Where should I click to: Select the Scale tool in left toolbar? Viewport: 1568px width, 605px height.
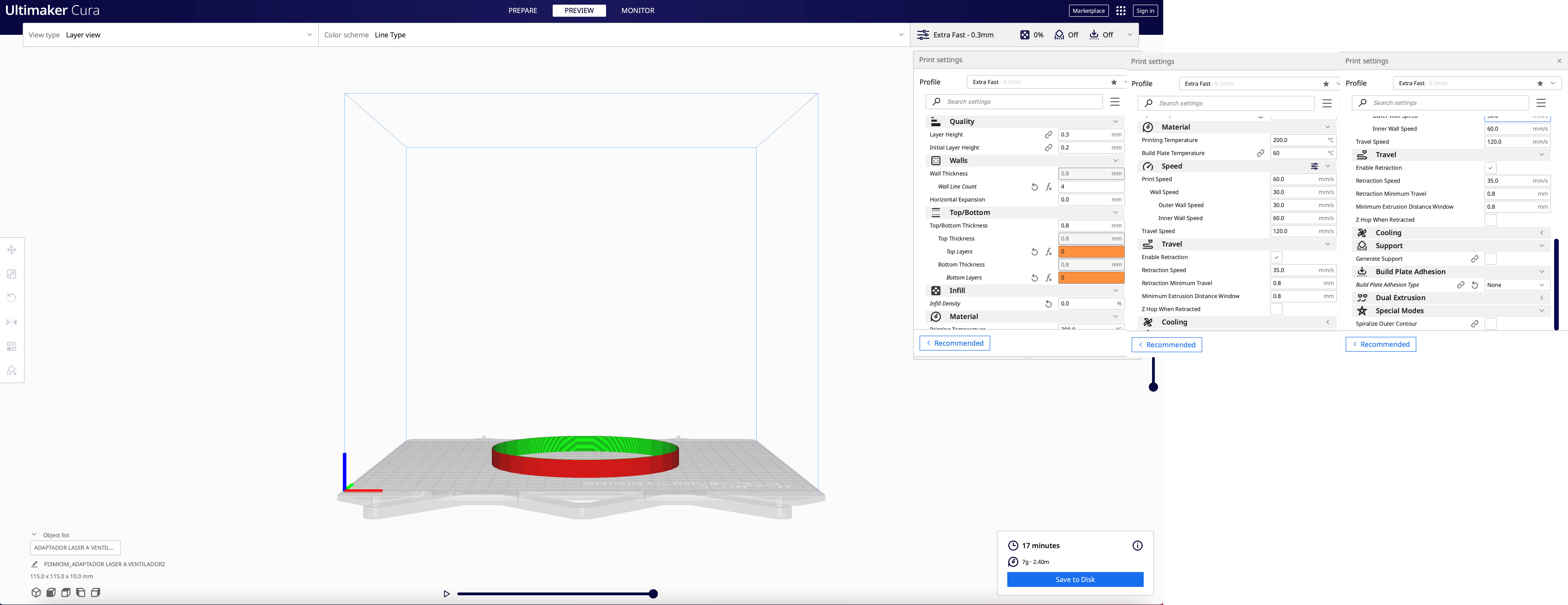(12, 274)
